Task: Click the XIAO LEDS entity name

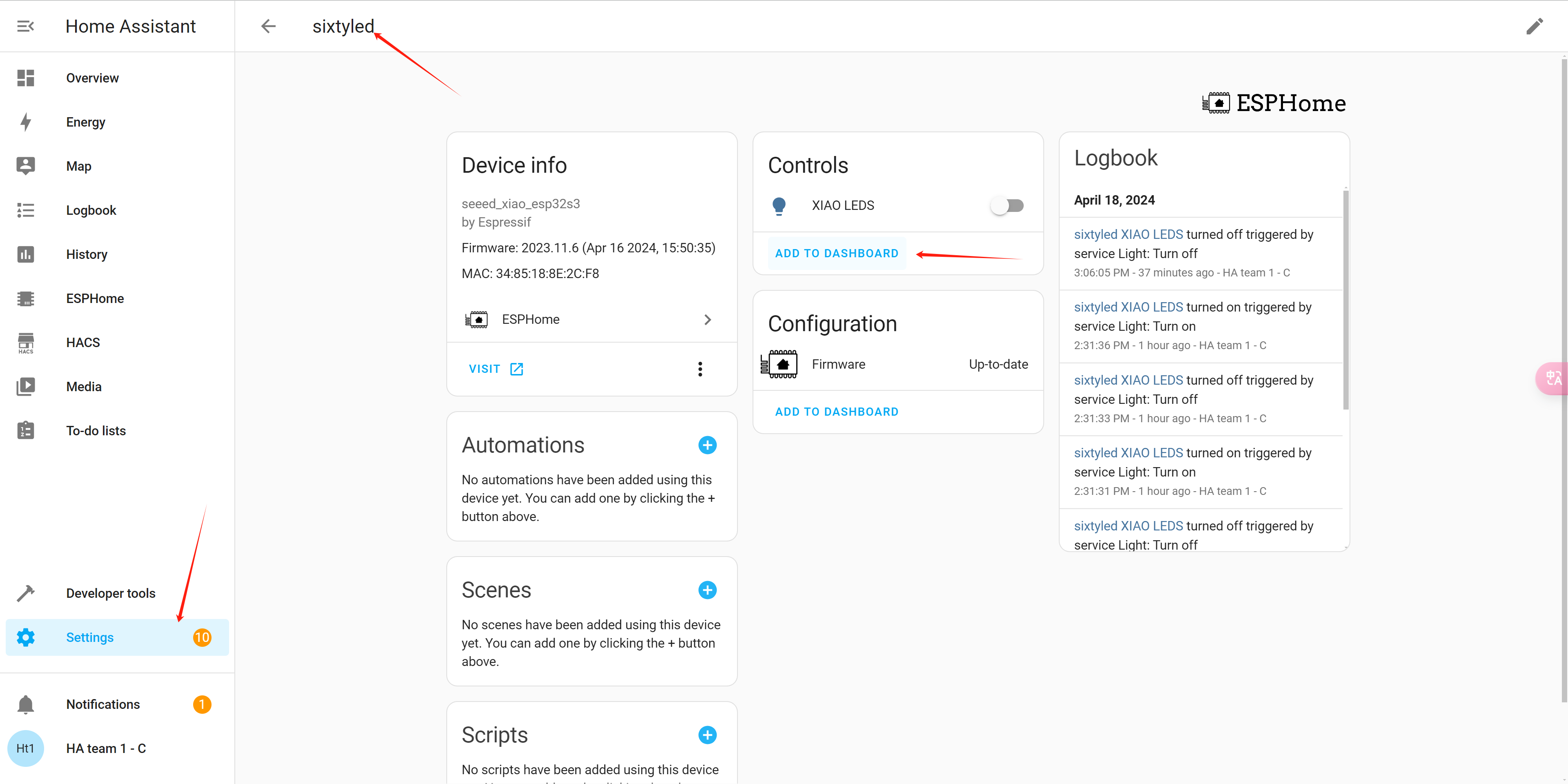Action: coord(842,206)
